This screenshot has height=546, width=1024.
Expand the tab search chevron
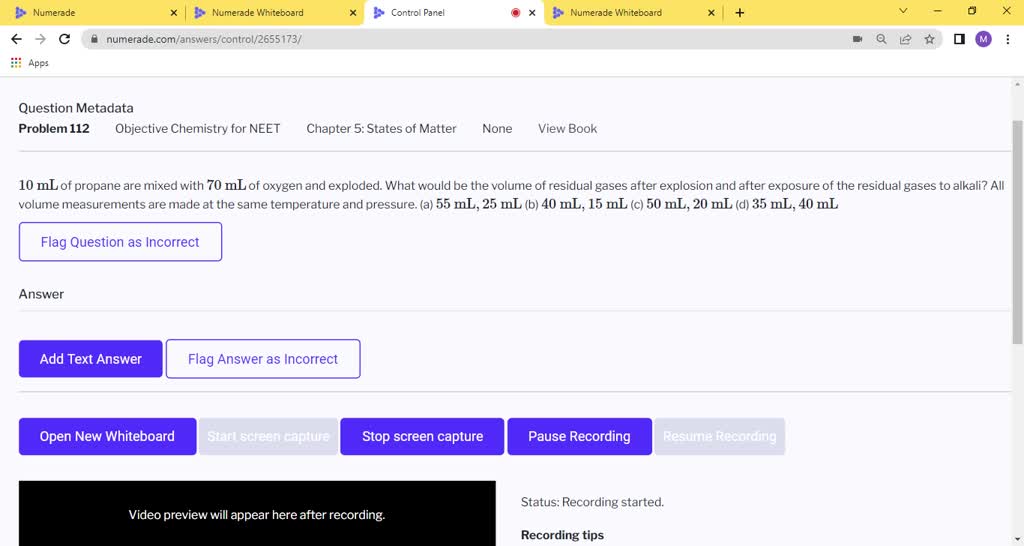(903, 12)
